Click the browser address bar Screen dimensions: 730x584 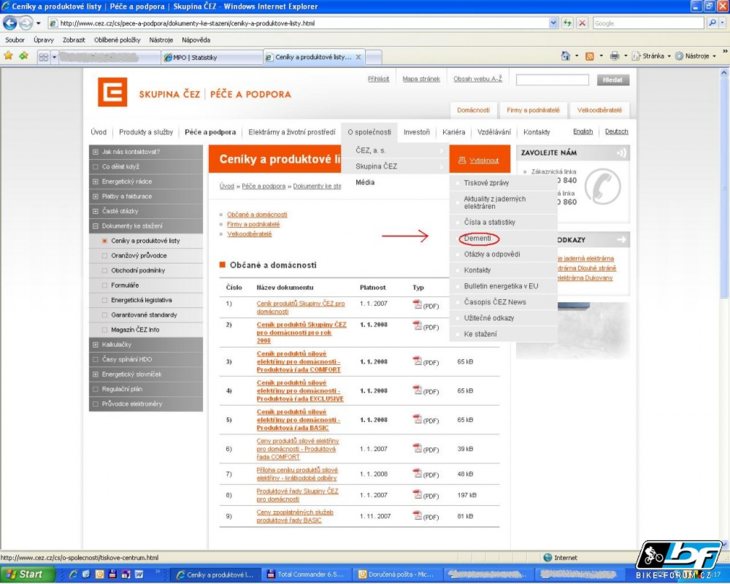click(x=298, y=23)
